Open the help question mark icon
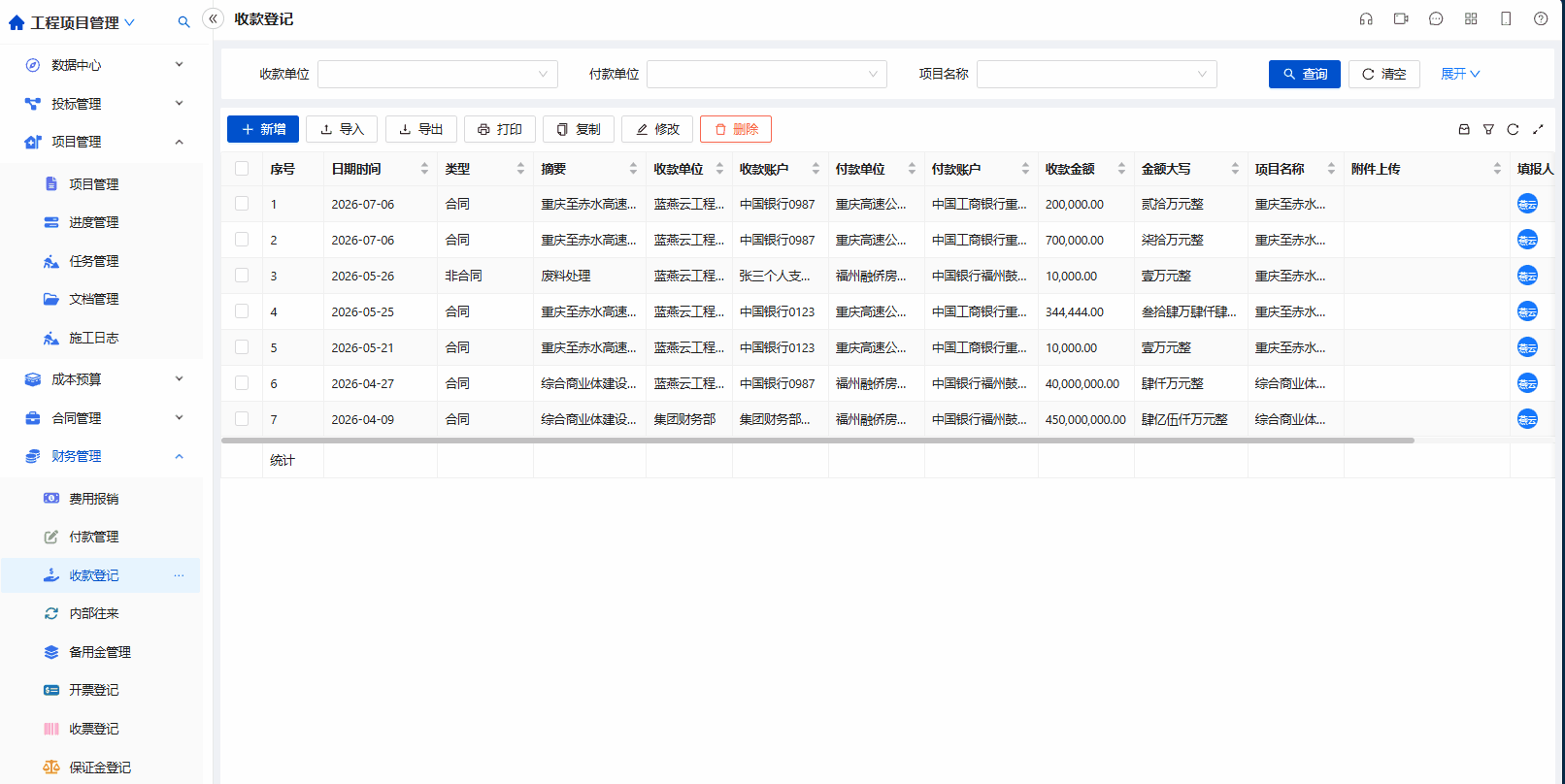This screenshot has width=1565, height=784. 1541,18
